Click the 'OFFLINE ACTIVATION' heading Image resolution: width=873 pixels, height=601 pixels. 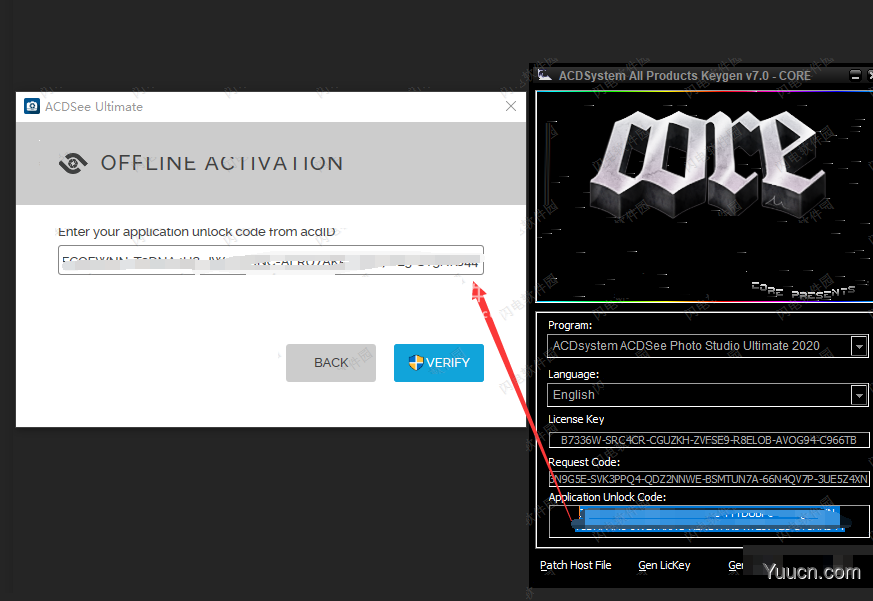(x=222, y=163)
